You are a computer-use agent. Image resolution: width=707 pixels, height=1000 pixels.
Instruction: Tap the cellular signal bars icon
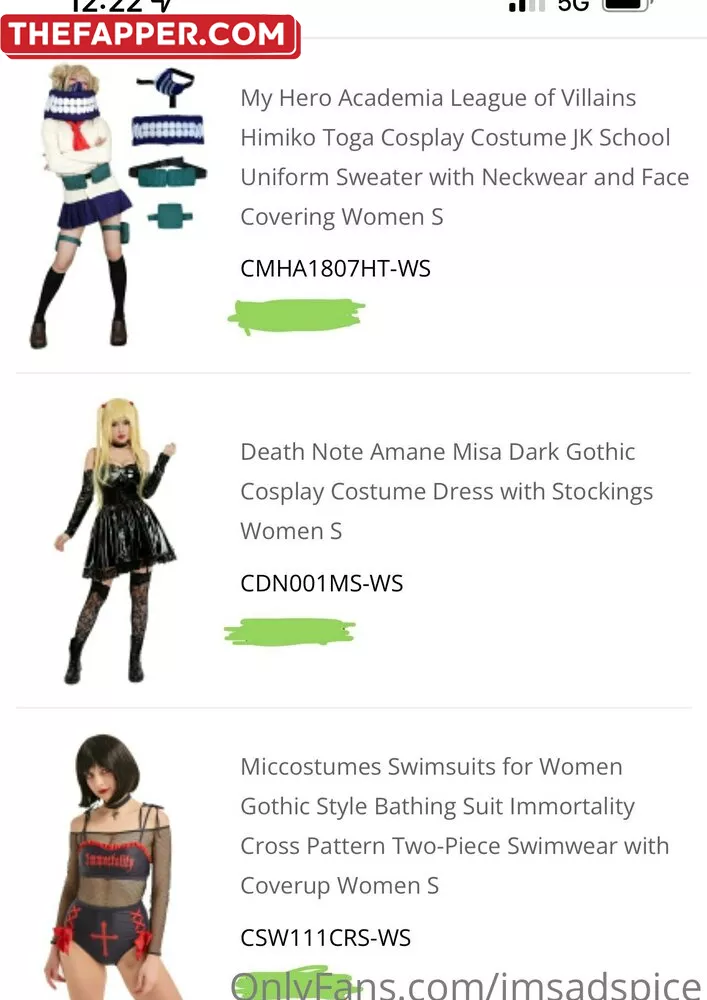pyautogui.click(x=527, y=5)
